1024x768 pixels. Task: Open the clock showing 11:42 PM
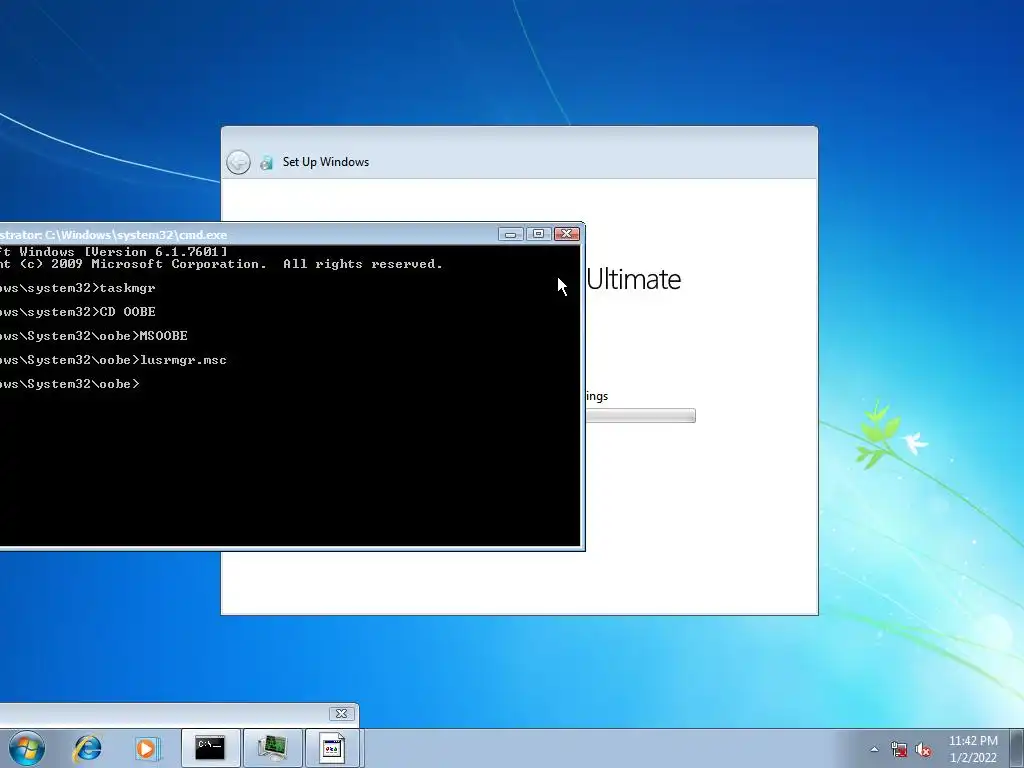pos(973,749)
